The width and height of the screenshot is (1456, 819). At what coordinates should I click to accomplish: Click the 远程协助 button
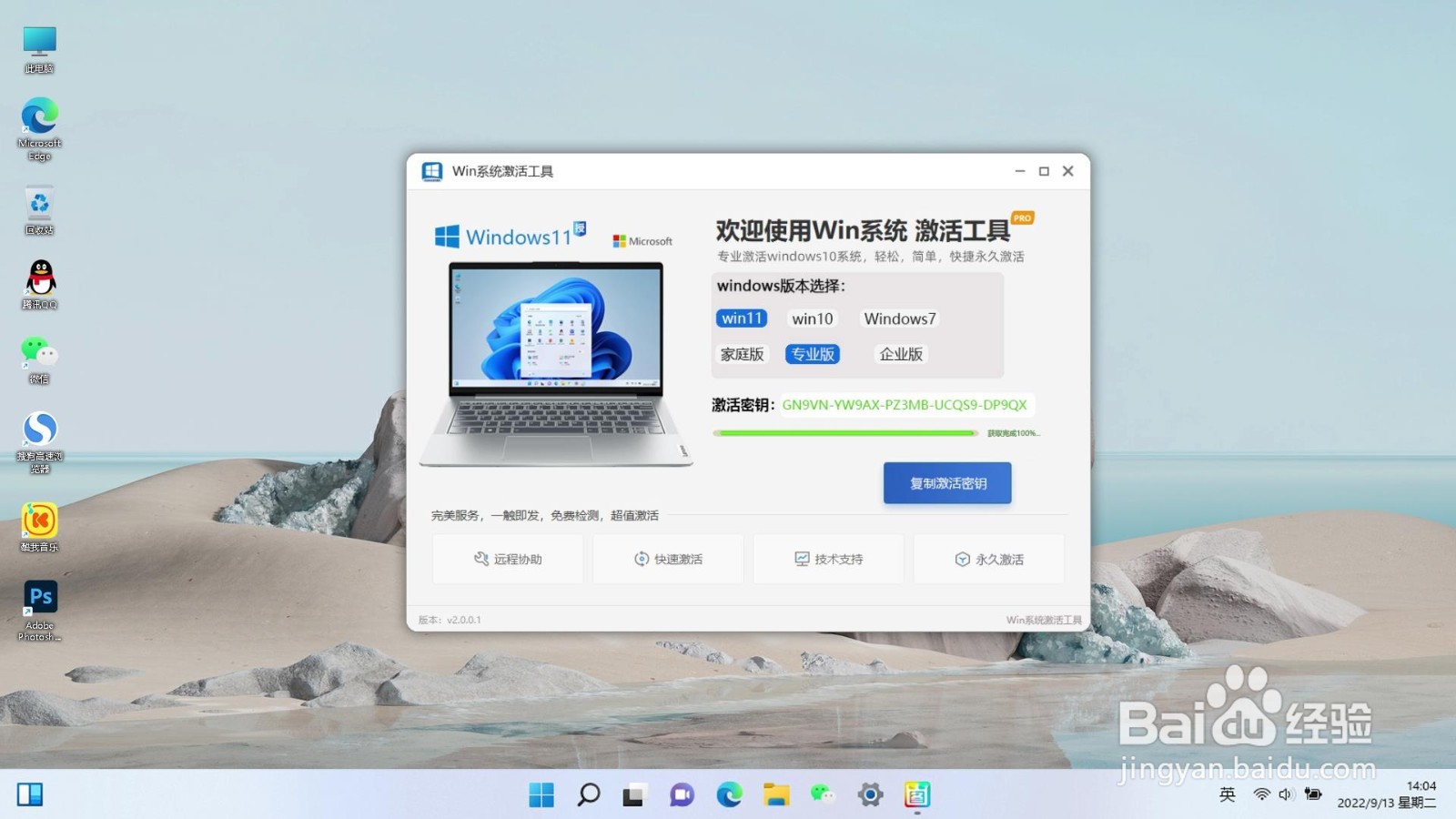tap(508, 559)
